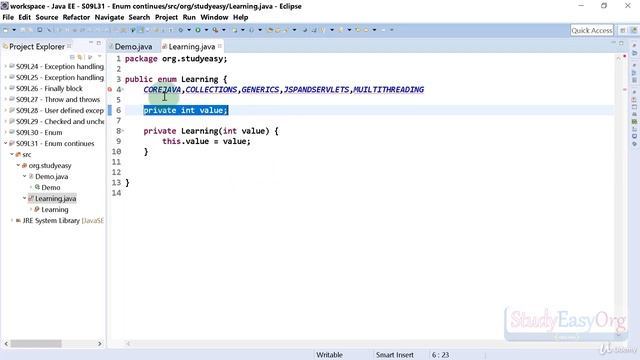Select the Learning.java editor tab

tap(191, 47)
